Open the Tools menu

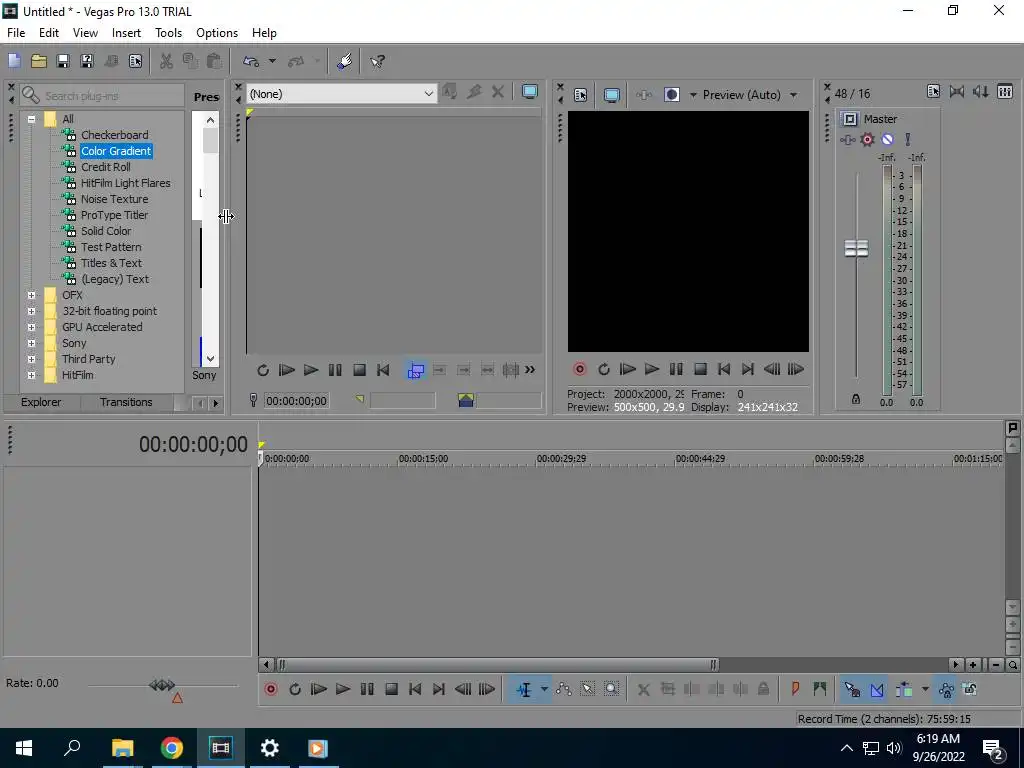click(168, 33)
